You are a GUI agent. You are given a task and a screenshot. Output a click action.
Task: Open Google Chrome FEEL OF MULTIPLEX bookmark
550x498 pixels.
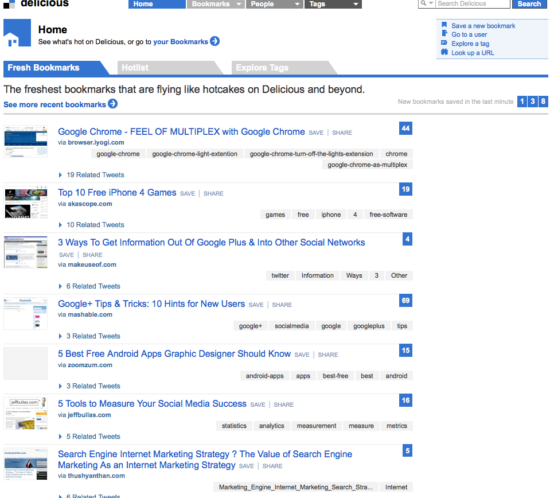[x=181, y=132]
